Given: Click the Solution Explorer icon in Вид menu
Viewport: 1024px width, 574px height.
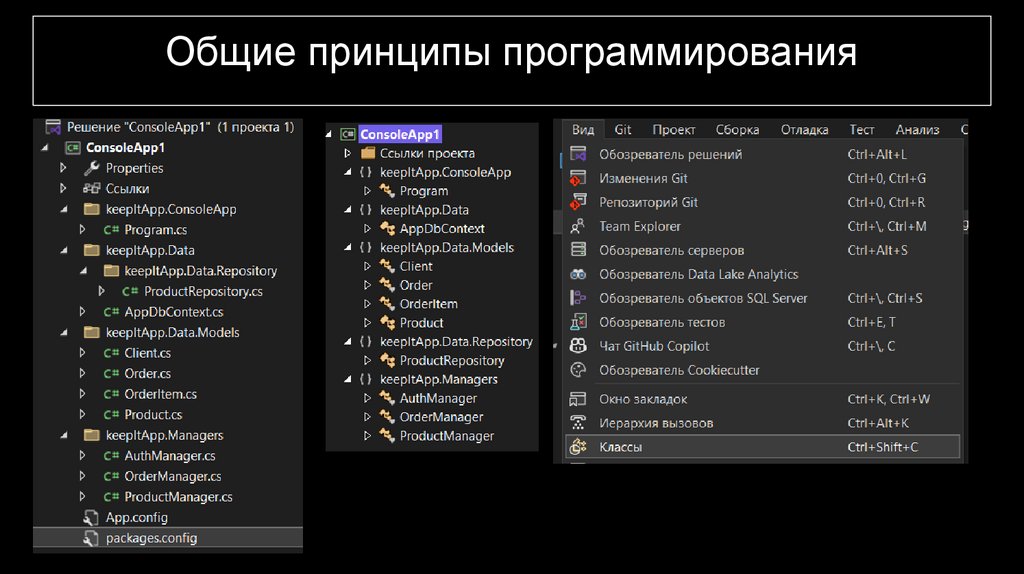Looking at the screenshot, I should click(x=578, y=154).
